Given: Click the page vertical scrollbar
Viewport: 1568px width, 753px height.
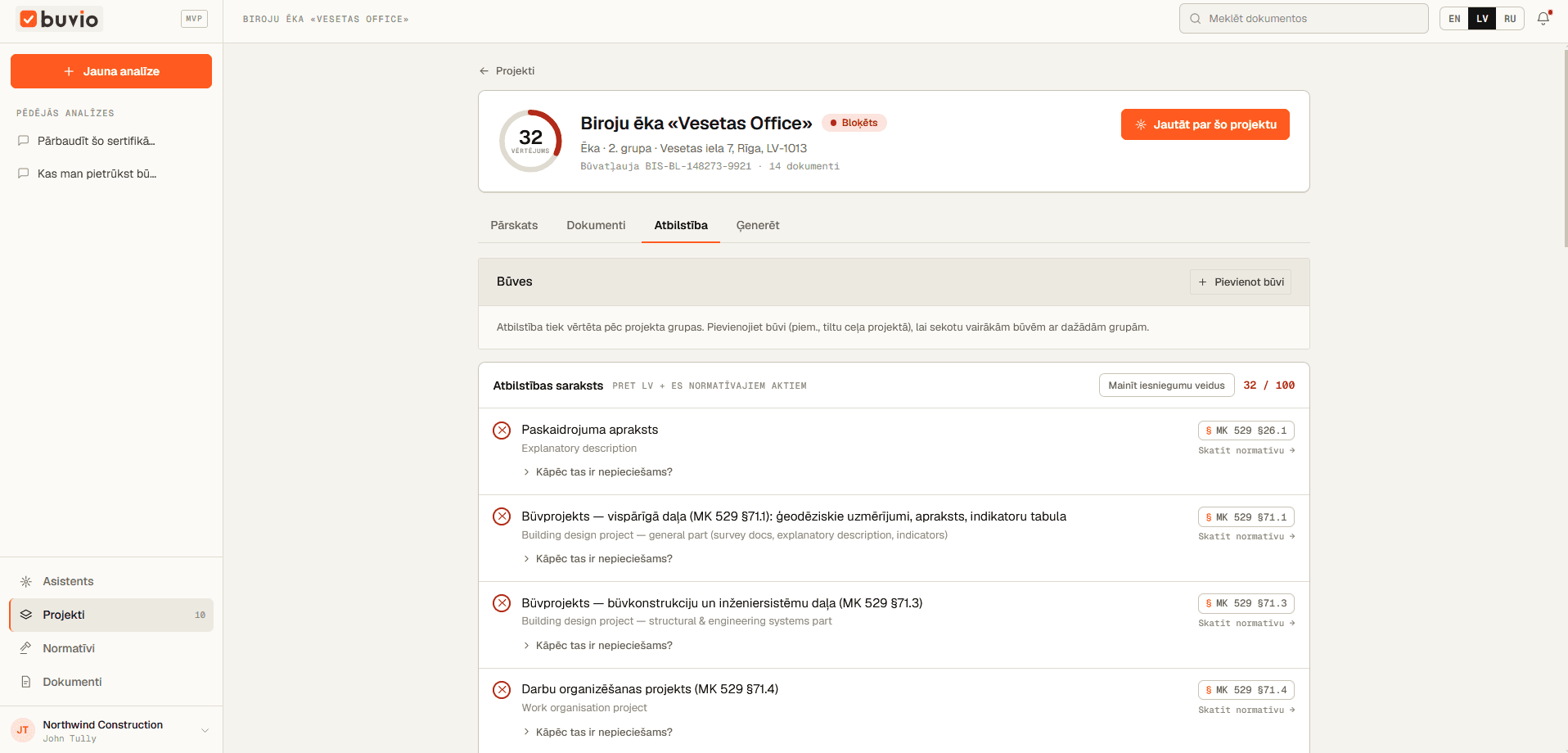Looking at the screenshot, I should 1565,147.
